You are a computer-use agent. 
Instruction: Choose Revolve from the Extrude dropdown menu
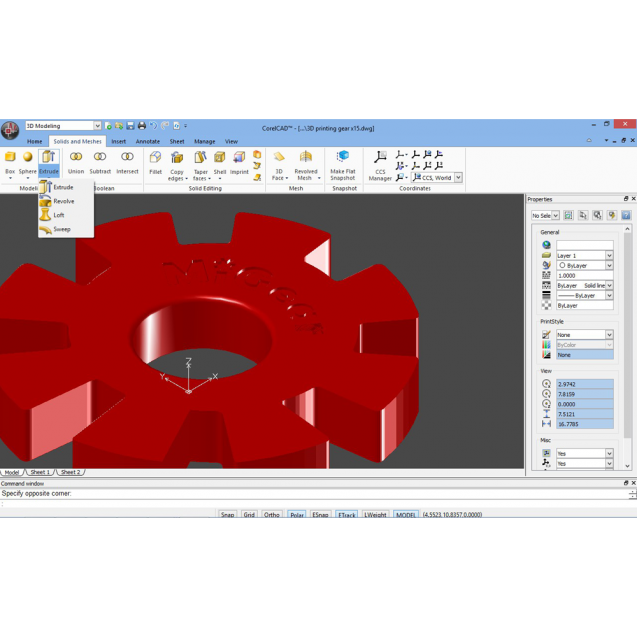click(65, 201)
